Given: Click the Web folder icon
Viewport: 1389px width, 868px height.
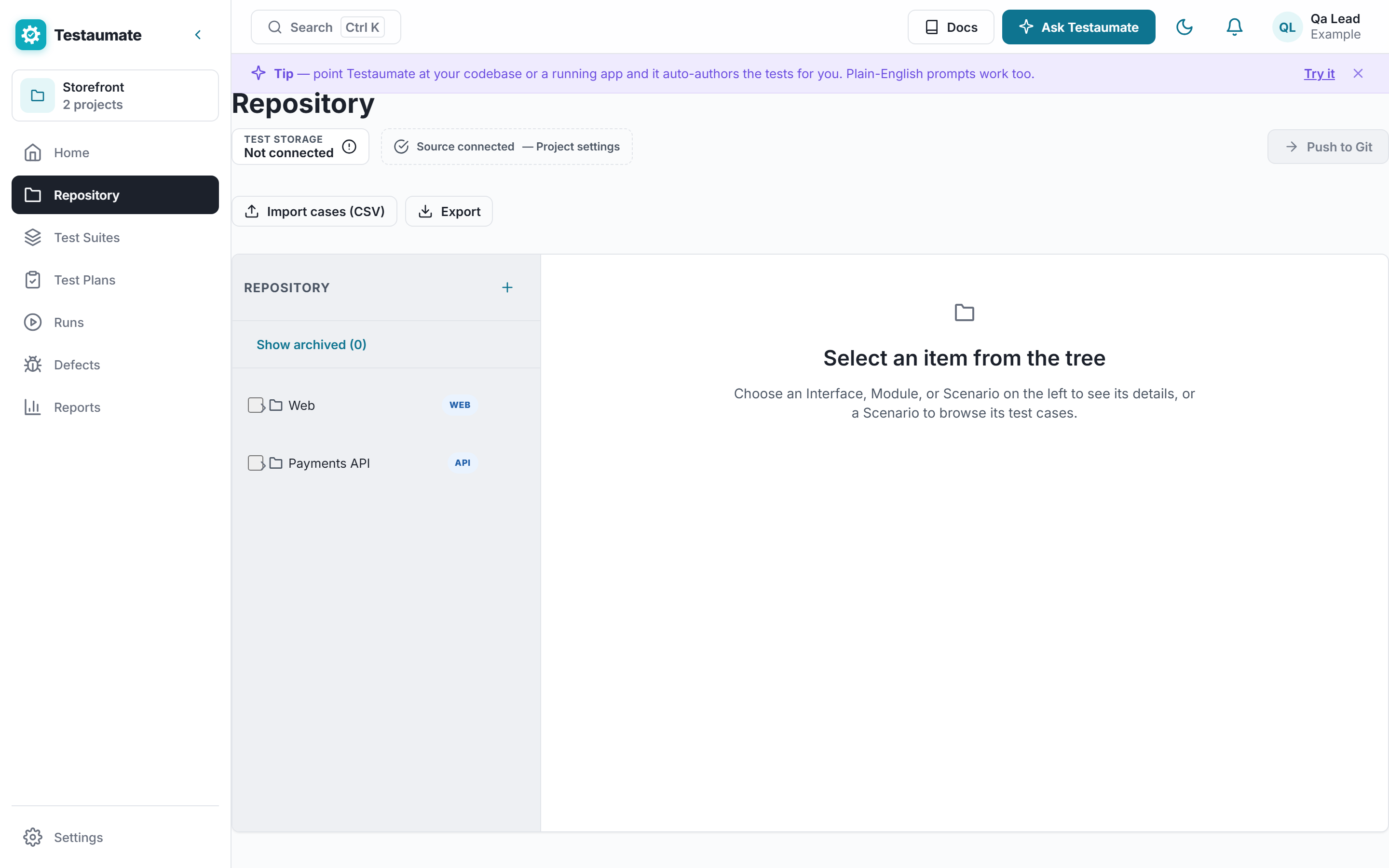Looking at the screenshot, I should point(276,405).
